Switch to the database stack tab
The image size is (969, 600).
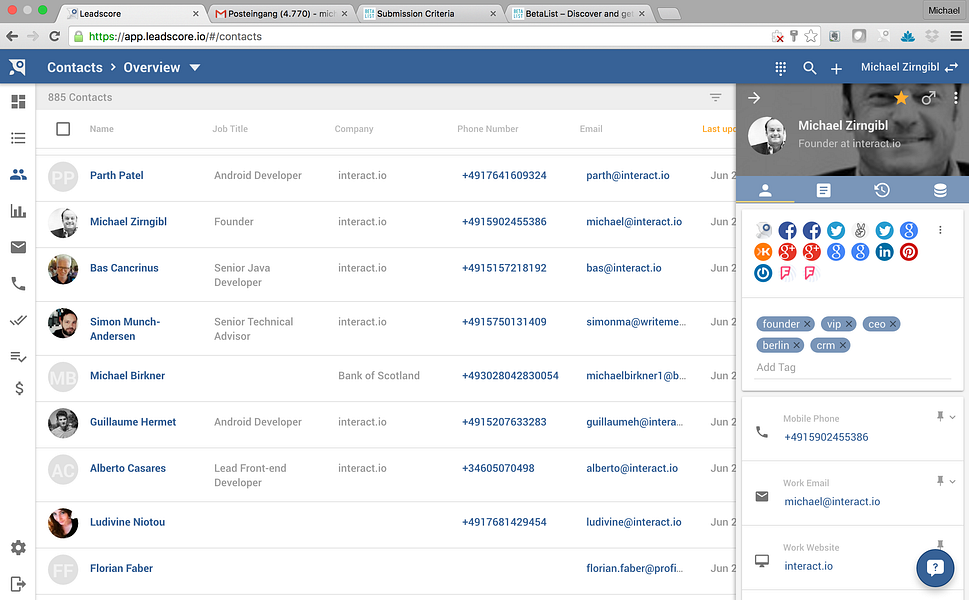(940, 190)
